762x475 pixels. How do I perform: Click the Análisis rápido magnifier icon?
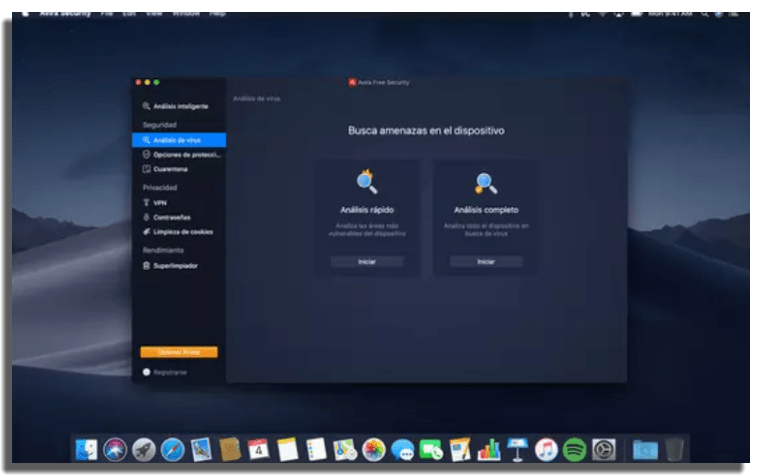pyautogui.click(x=367, y=182)
